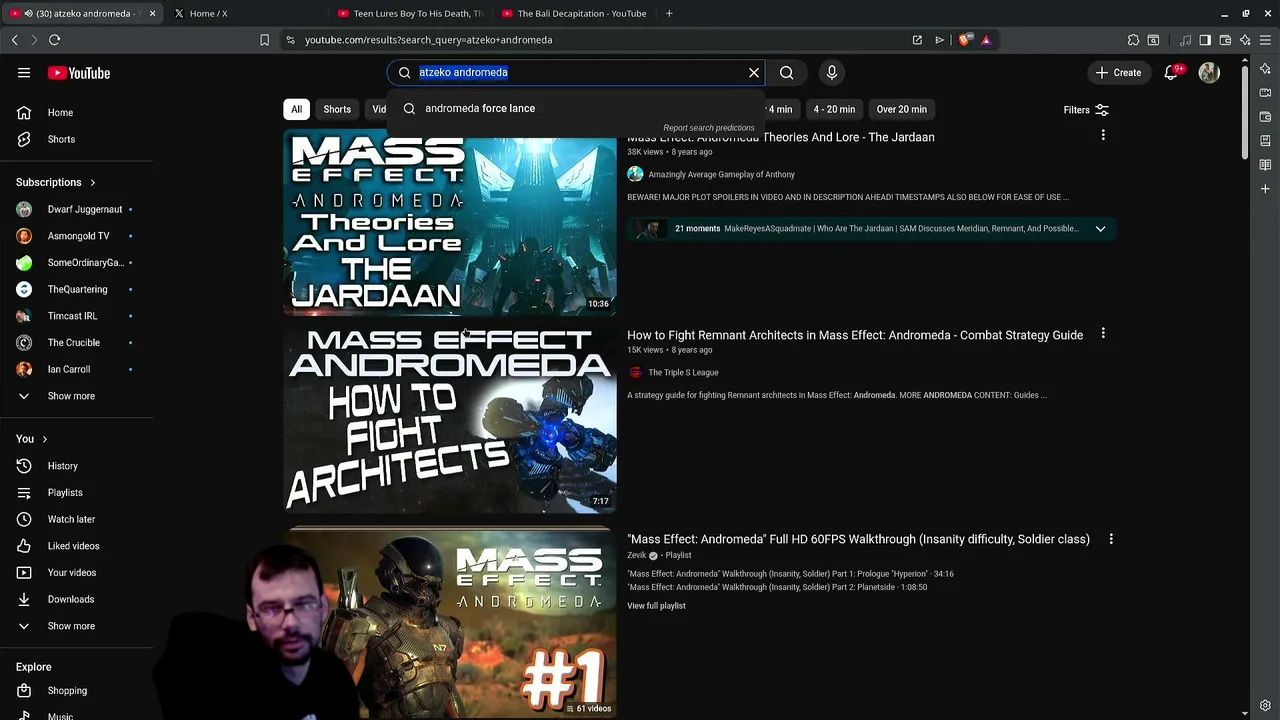Open the browser main menu
The width and height of the screenshot is (1280, 720).
pyautogui.click(x=1265, y=40)
